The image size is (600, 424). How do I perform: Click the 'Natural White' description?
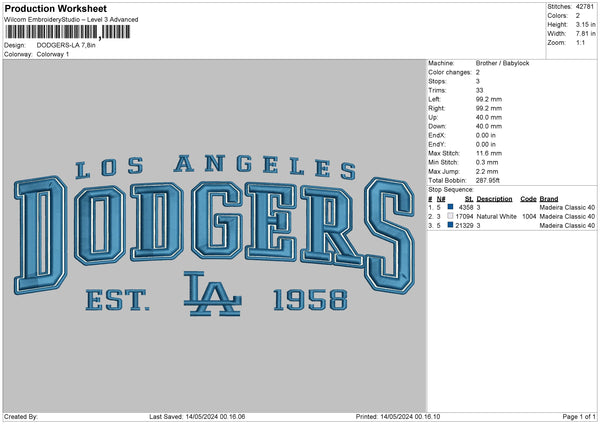pos(497,217)
